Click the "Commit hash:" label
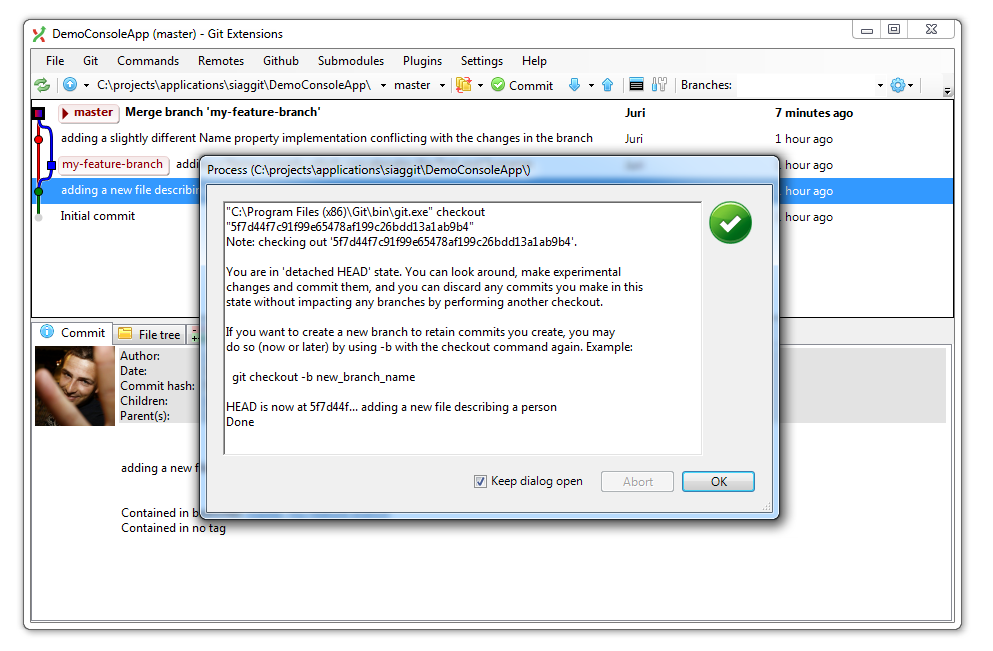This screenshot has width=993, height=651. [158, 386]
